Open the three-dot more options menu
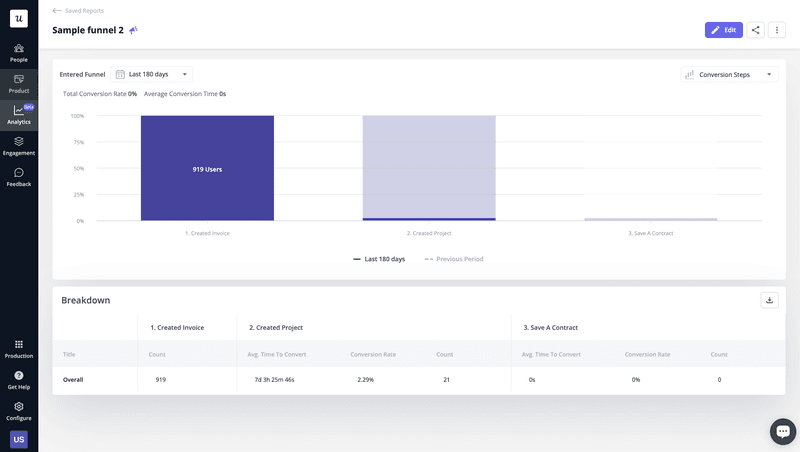 tap(777, 30)
